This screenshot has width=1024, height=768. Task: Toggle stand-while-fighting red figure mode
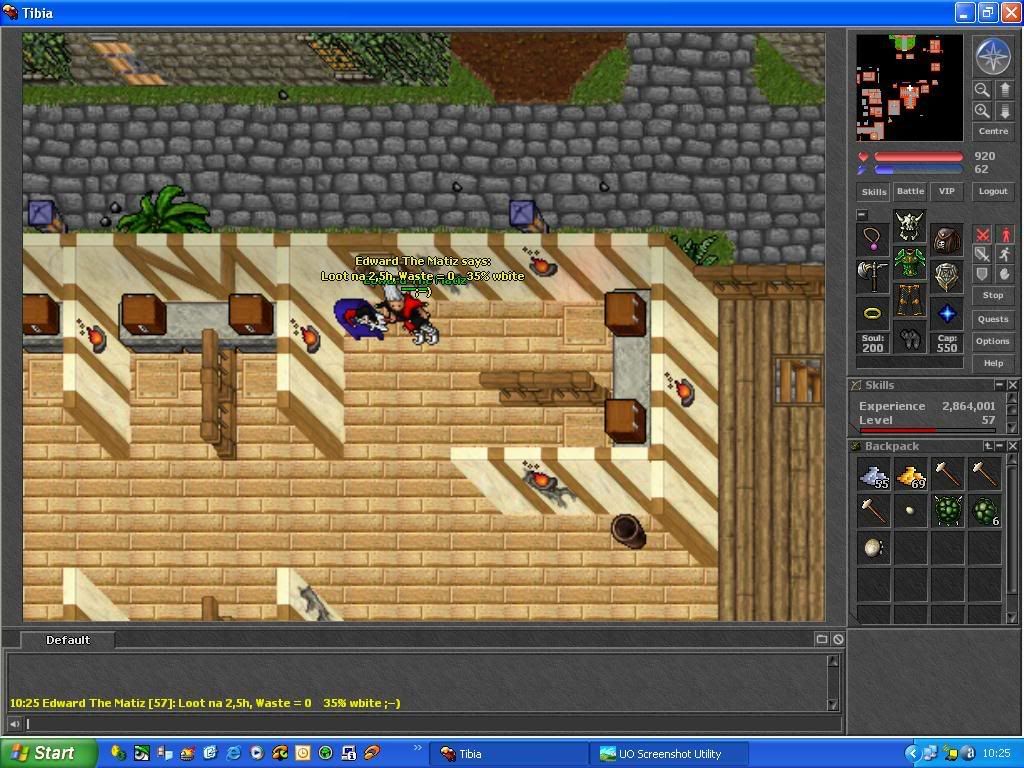coord(1005,234)
